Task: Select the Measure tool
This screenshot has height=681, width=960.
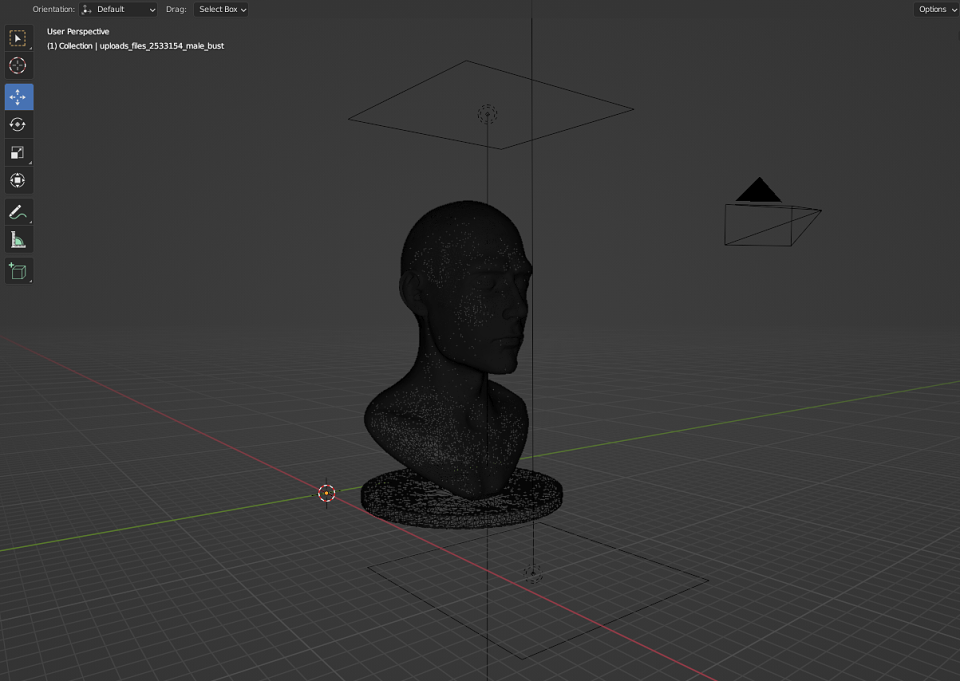Action: 18,240
